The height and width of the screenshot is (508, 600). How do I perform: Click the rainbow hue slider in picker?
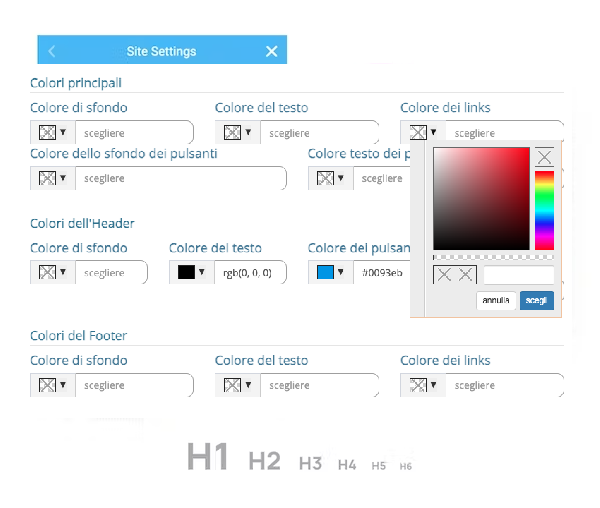(544, 210)
